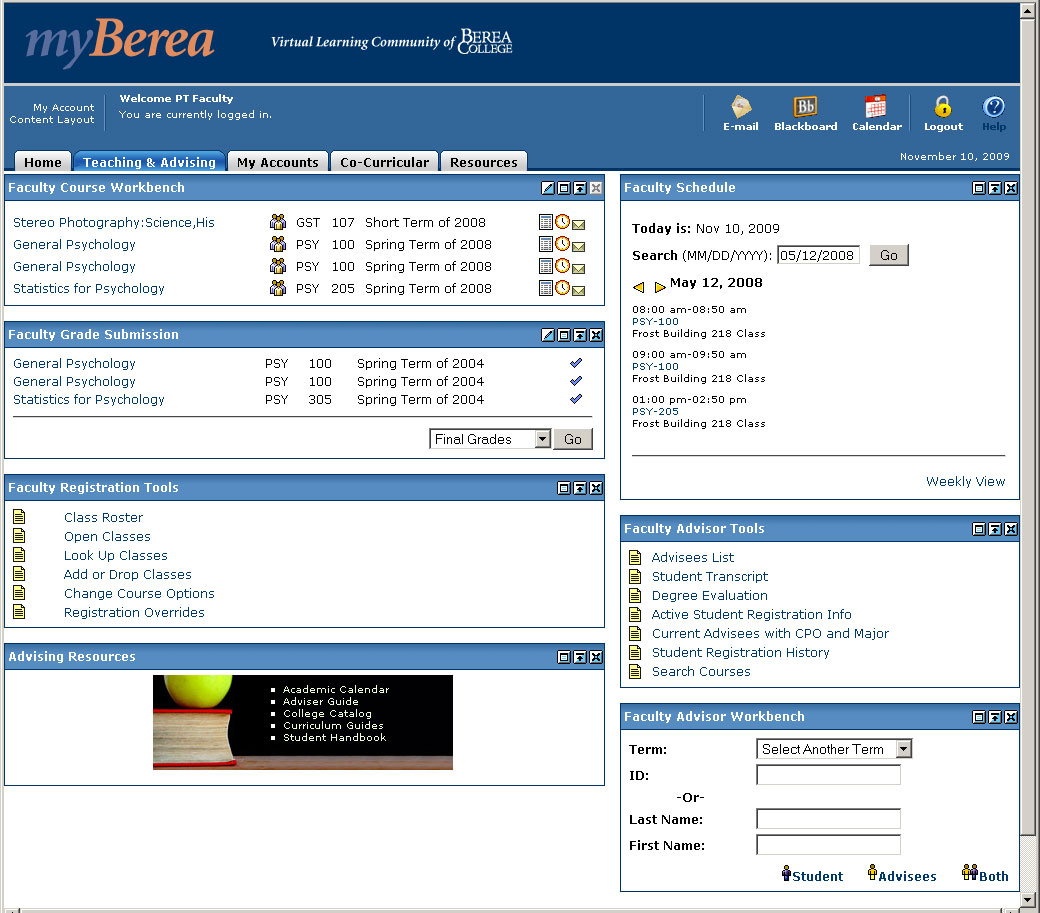
Task: Open the Calendar icon in the header
Action: point(876,107)
